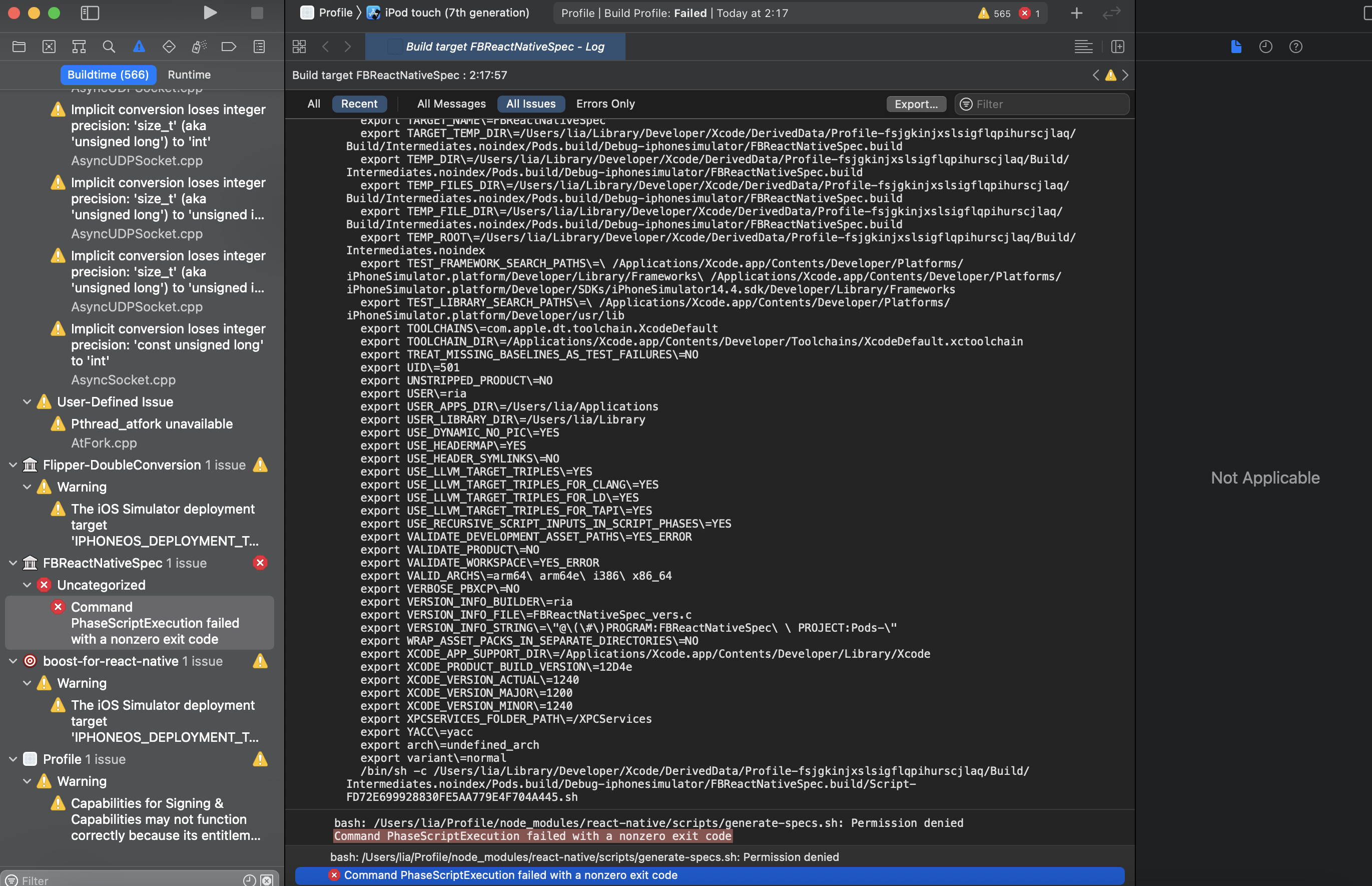Click the Run (play) button

(x=210, y=13)
